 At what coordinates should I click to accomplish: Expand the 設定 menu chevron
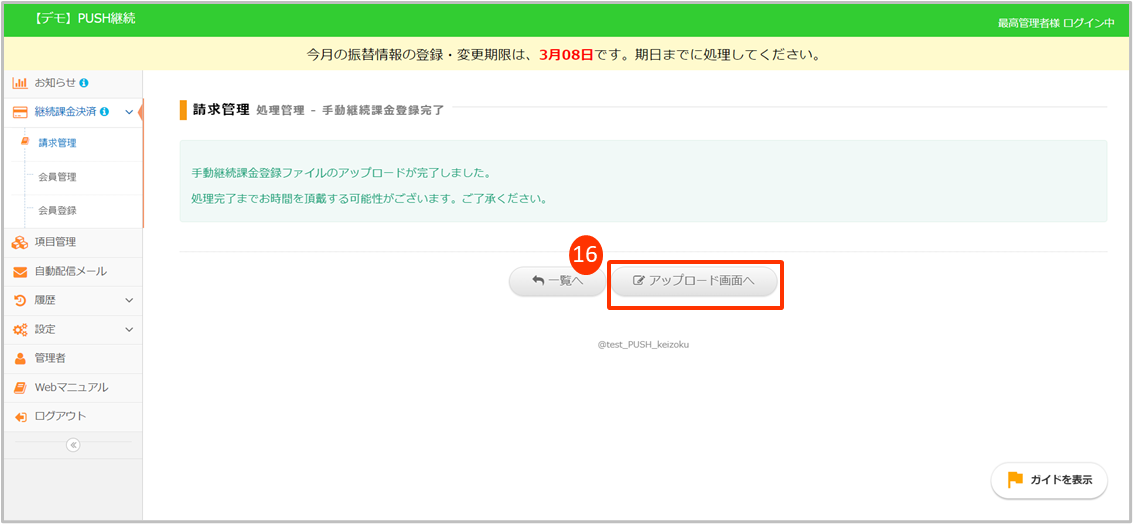[x=129, y=329]
